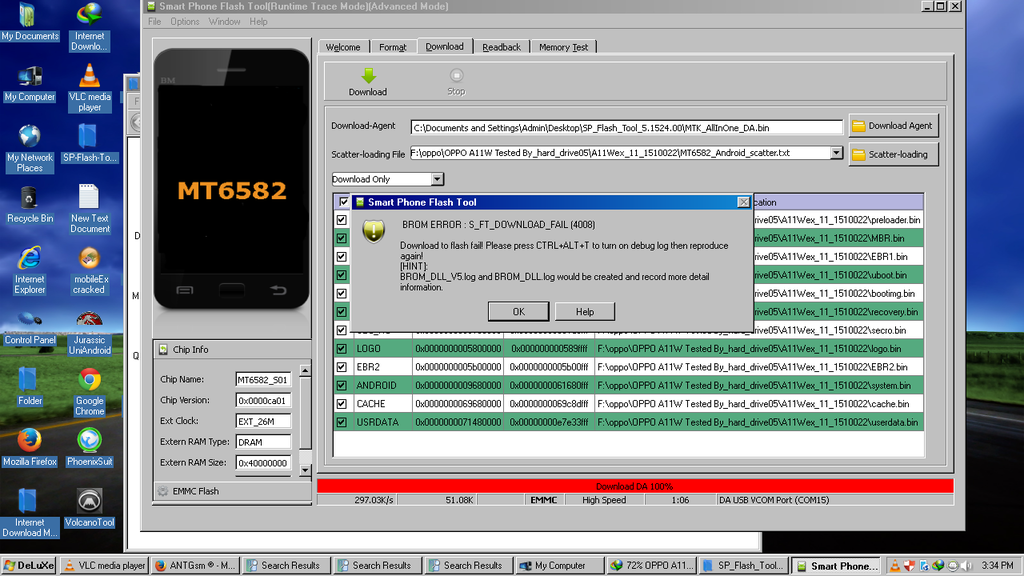Click the red Download DA progress bar
The width and height of the screenshot is (1024, 576).
coord(634,486)
